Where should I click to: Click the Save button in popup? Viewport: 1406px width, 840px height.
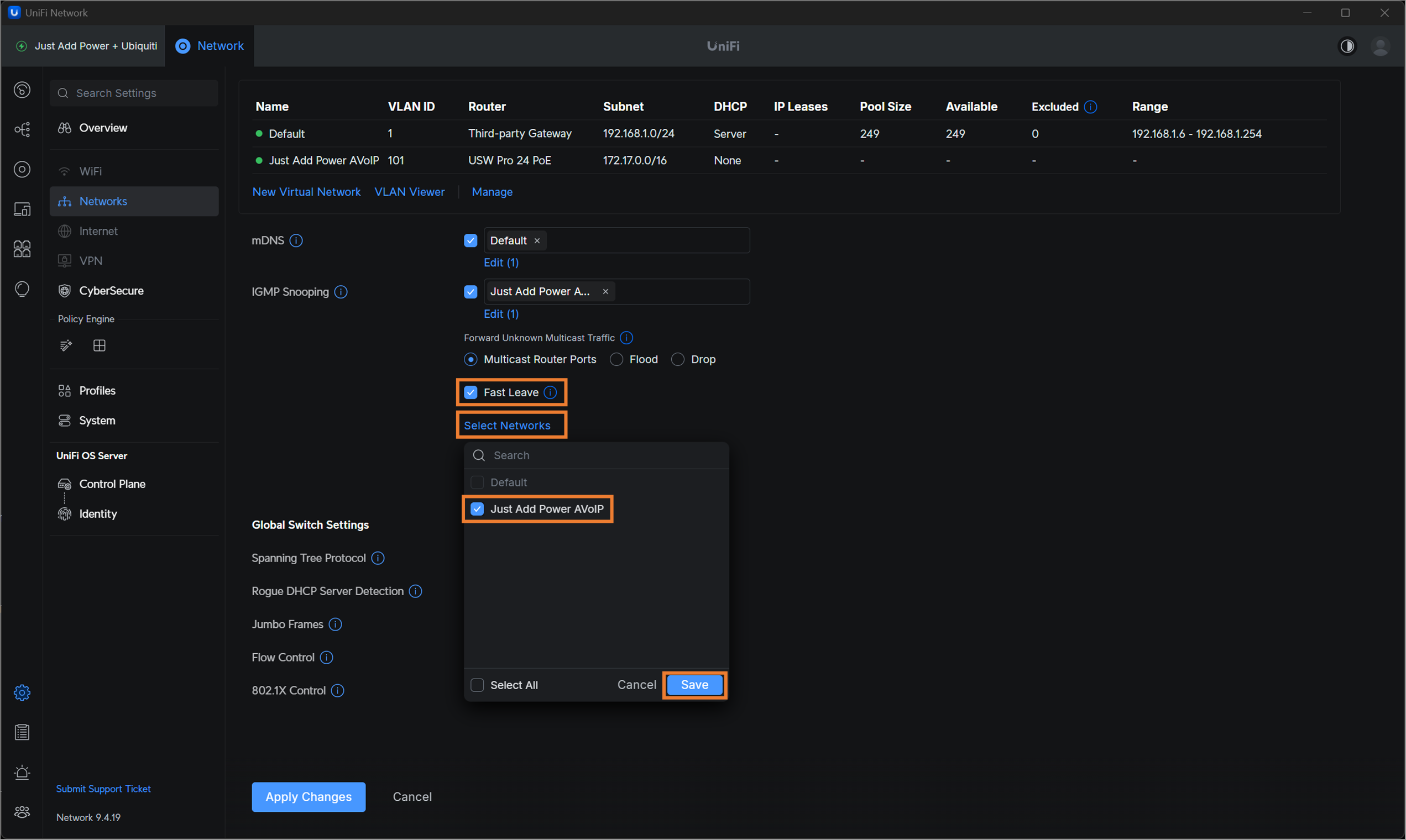[x=694, y=685]
